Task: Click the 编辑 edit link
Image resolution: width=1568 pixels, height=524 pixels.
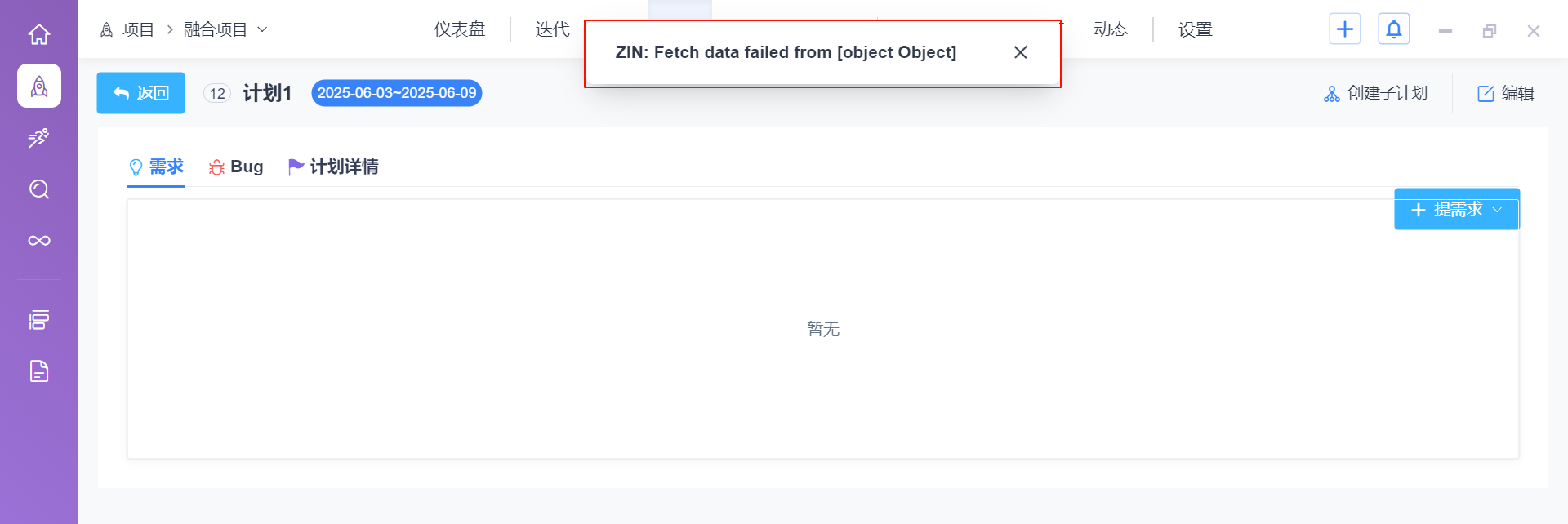Action: [x=1506, y=93]
